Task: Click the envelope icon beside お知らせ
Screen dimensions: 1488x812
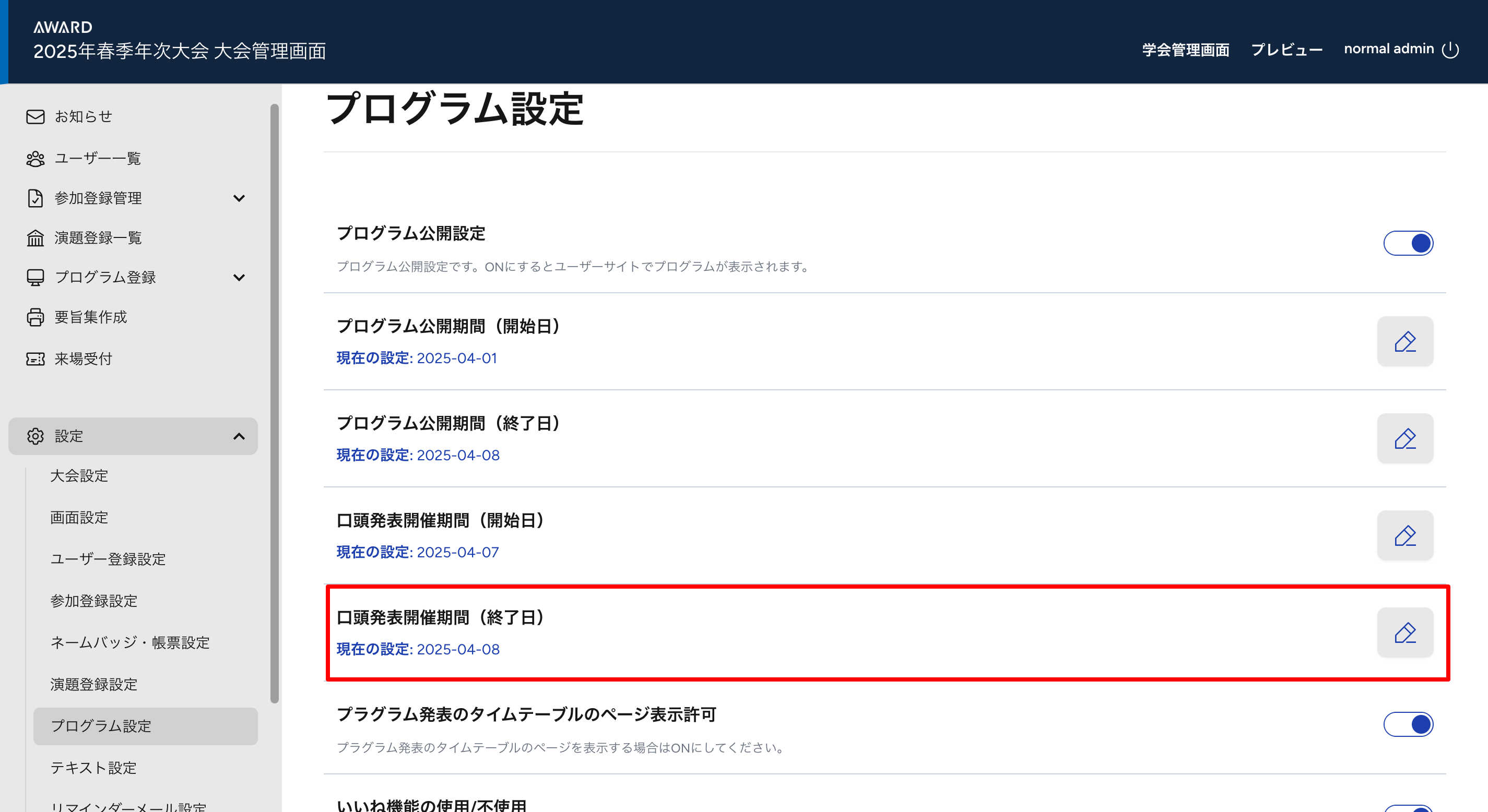Action: (35, 117)
